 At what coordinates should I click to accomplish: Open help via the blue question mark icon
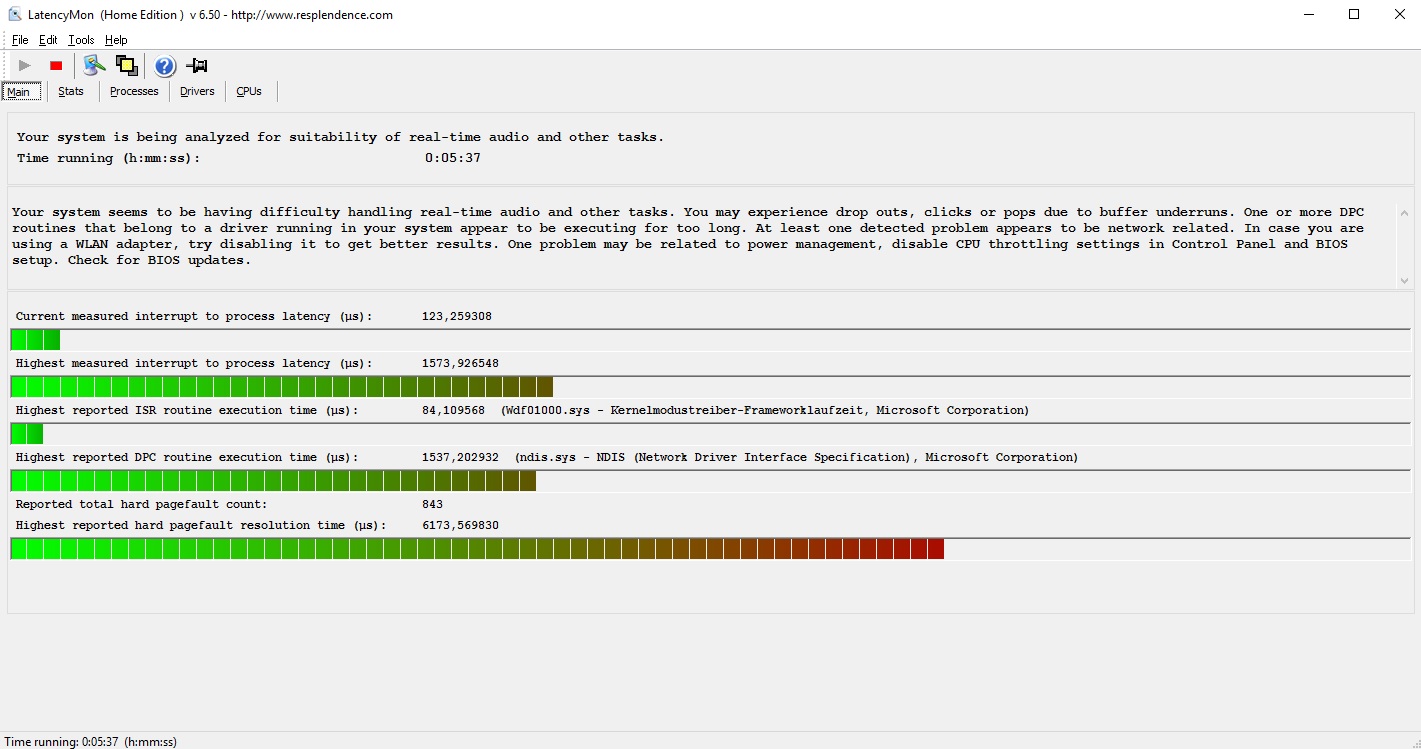tap(165, 66)
